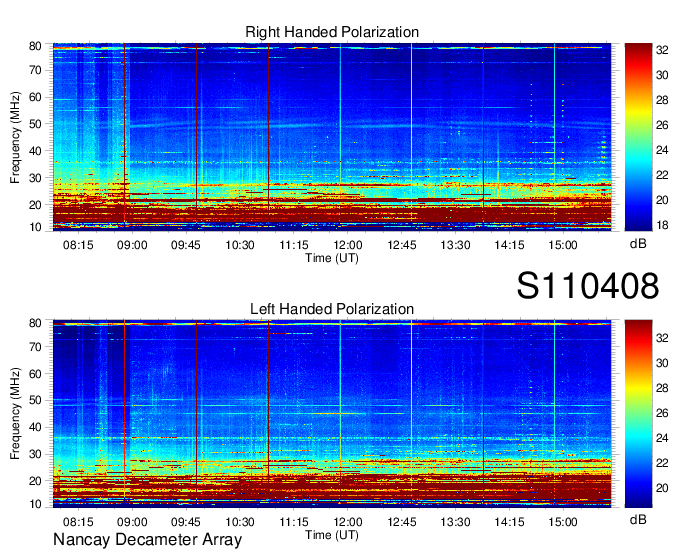Click the dB label under bottom color bar
680x552 pixels.
[638, 519]
